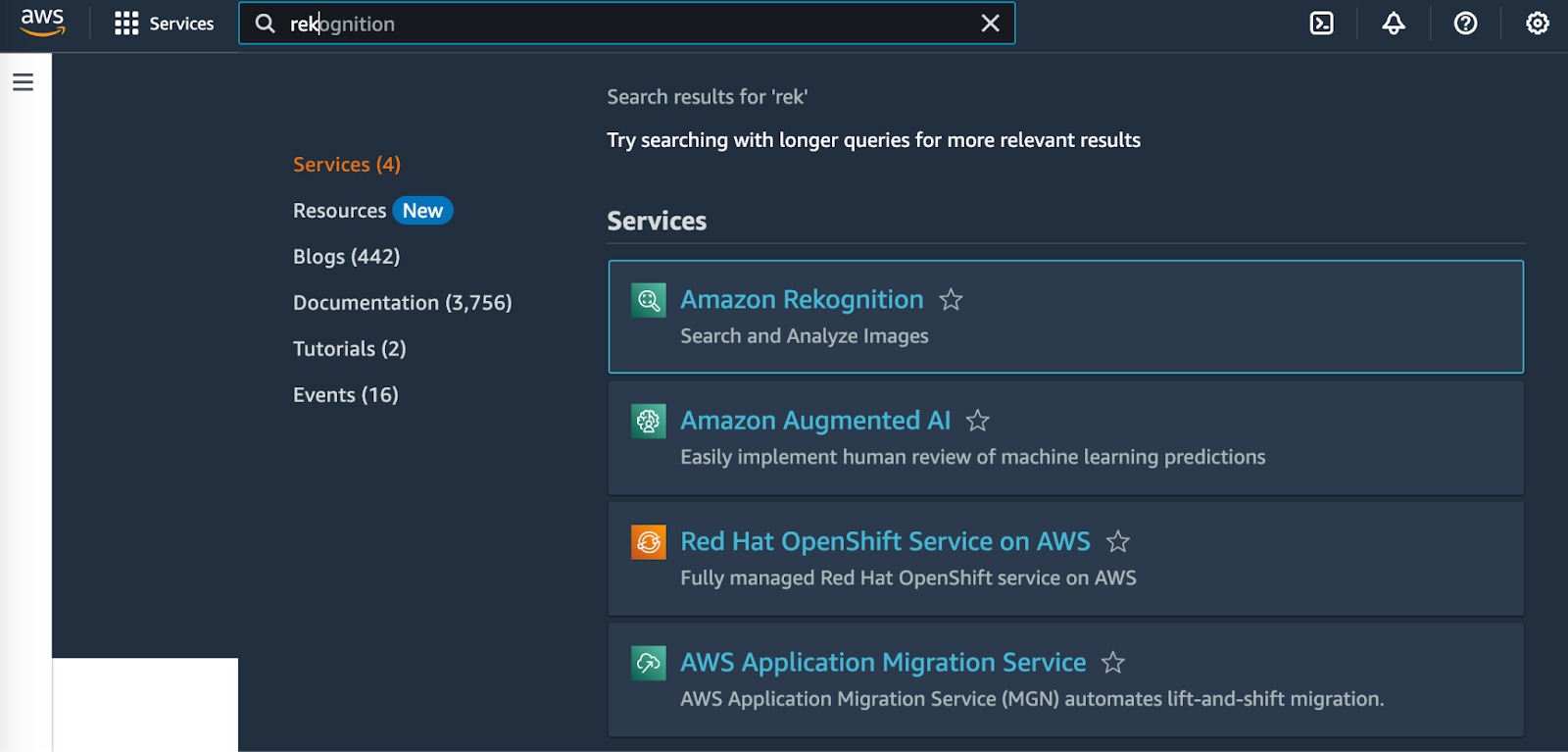Viewport: 1568px width, 752px height.
Task: Click the Amazon Augmented AI icon
Action: (x=648, y=422)
